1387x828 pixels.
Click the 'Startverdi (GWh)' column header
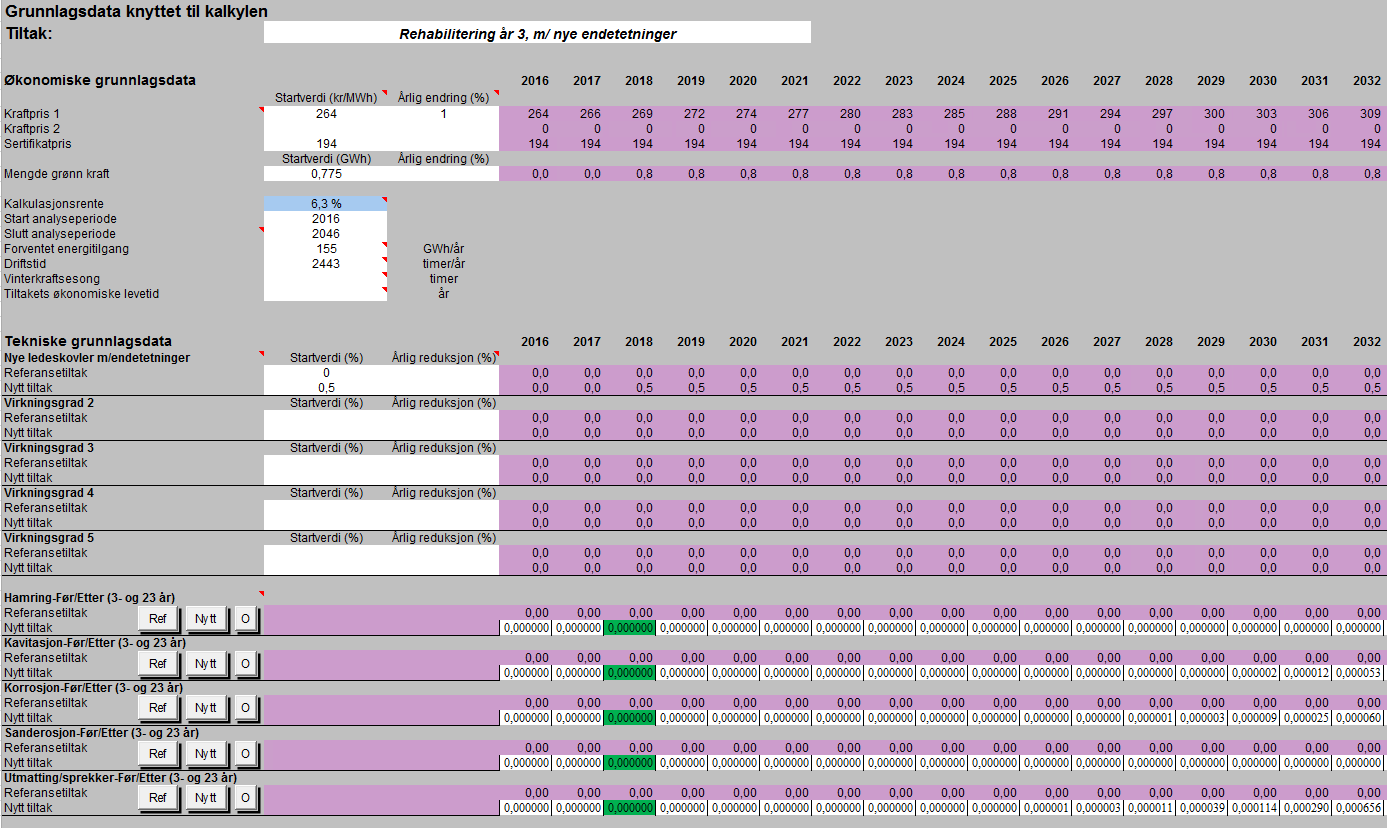click(x=326, y=159)
